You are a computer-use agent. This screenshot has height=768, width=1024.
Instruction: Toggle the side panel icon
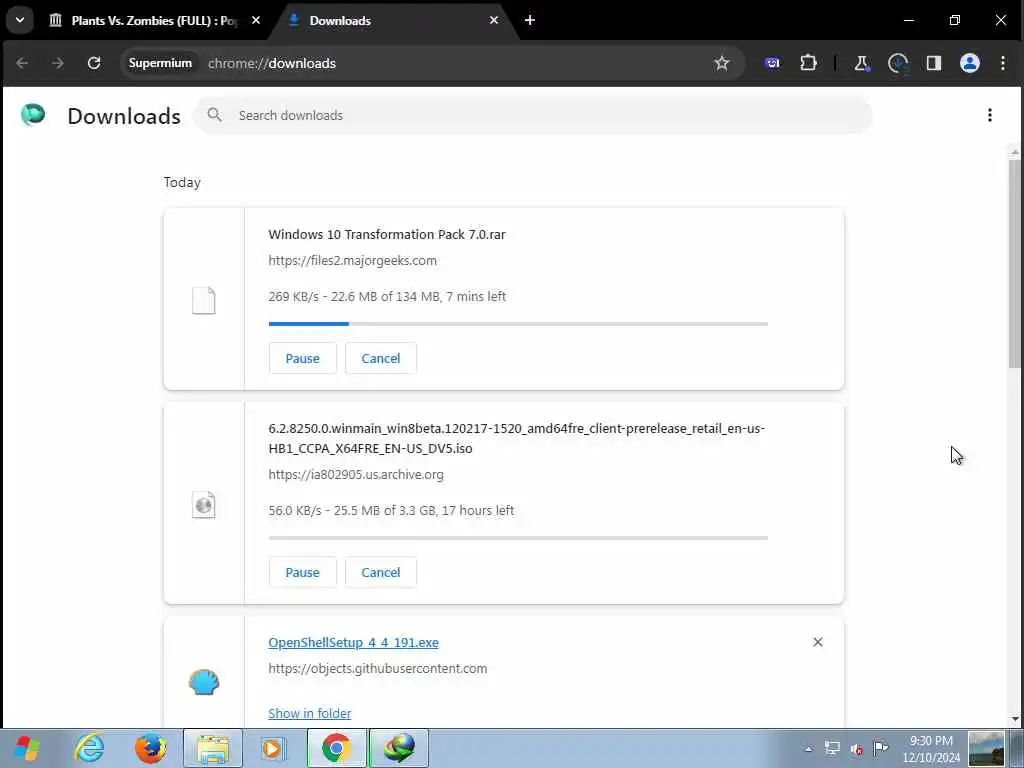pos(934,63)
